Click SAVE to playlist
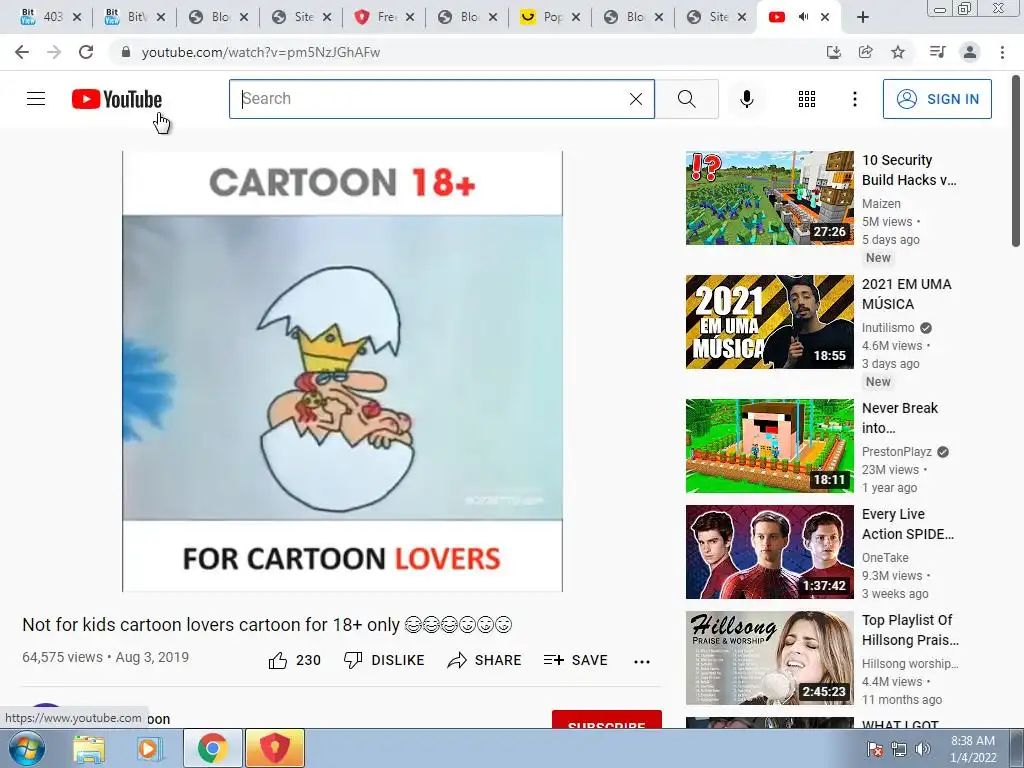The image size is (1024, 768). tap(575, 660)
